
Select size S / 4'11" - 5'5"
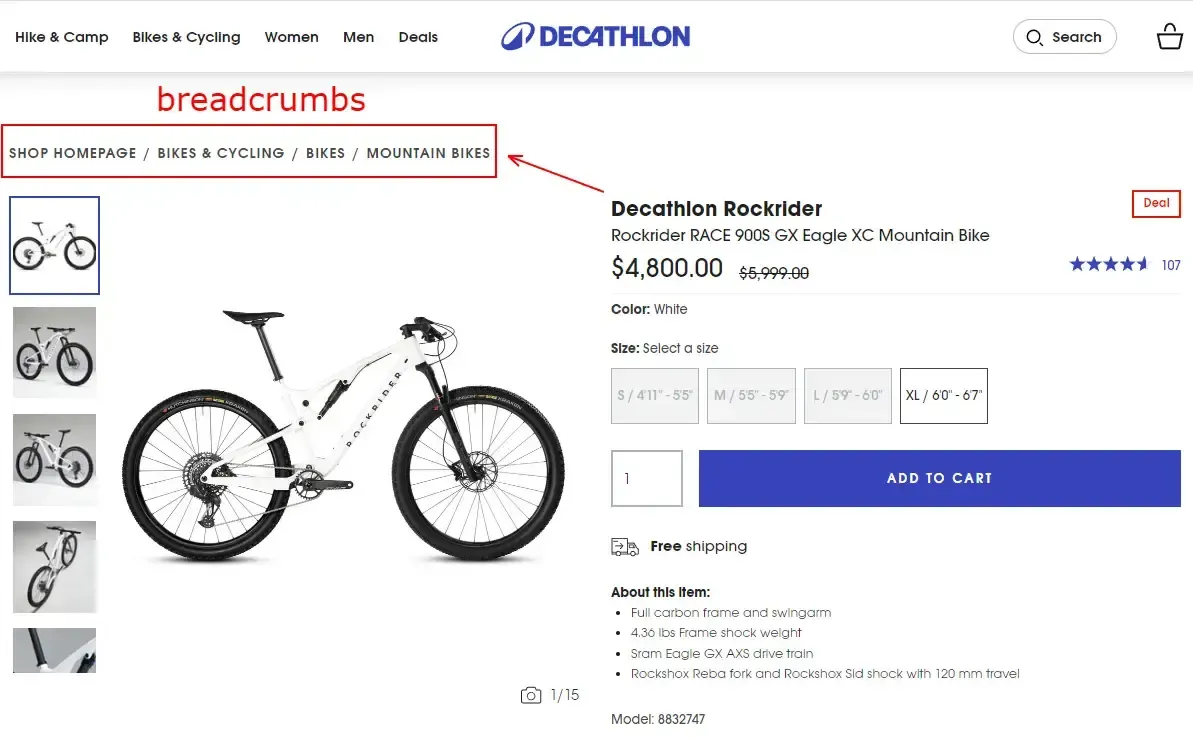tap(654, 395)
